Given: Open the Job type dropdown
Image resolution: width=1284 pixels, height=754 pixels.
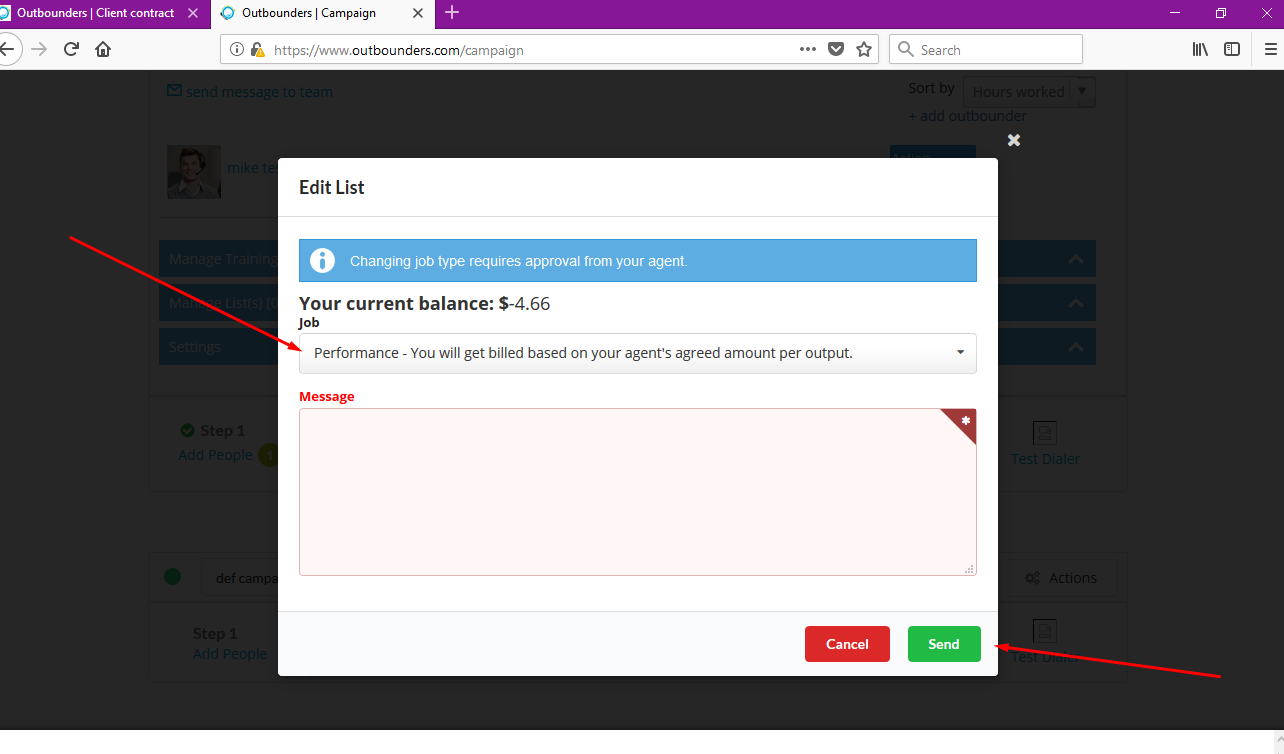Looking at the screenshot, I should [x=637, y=353].
